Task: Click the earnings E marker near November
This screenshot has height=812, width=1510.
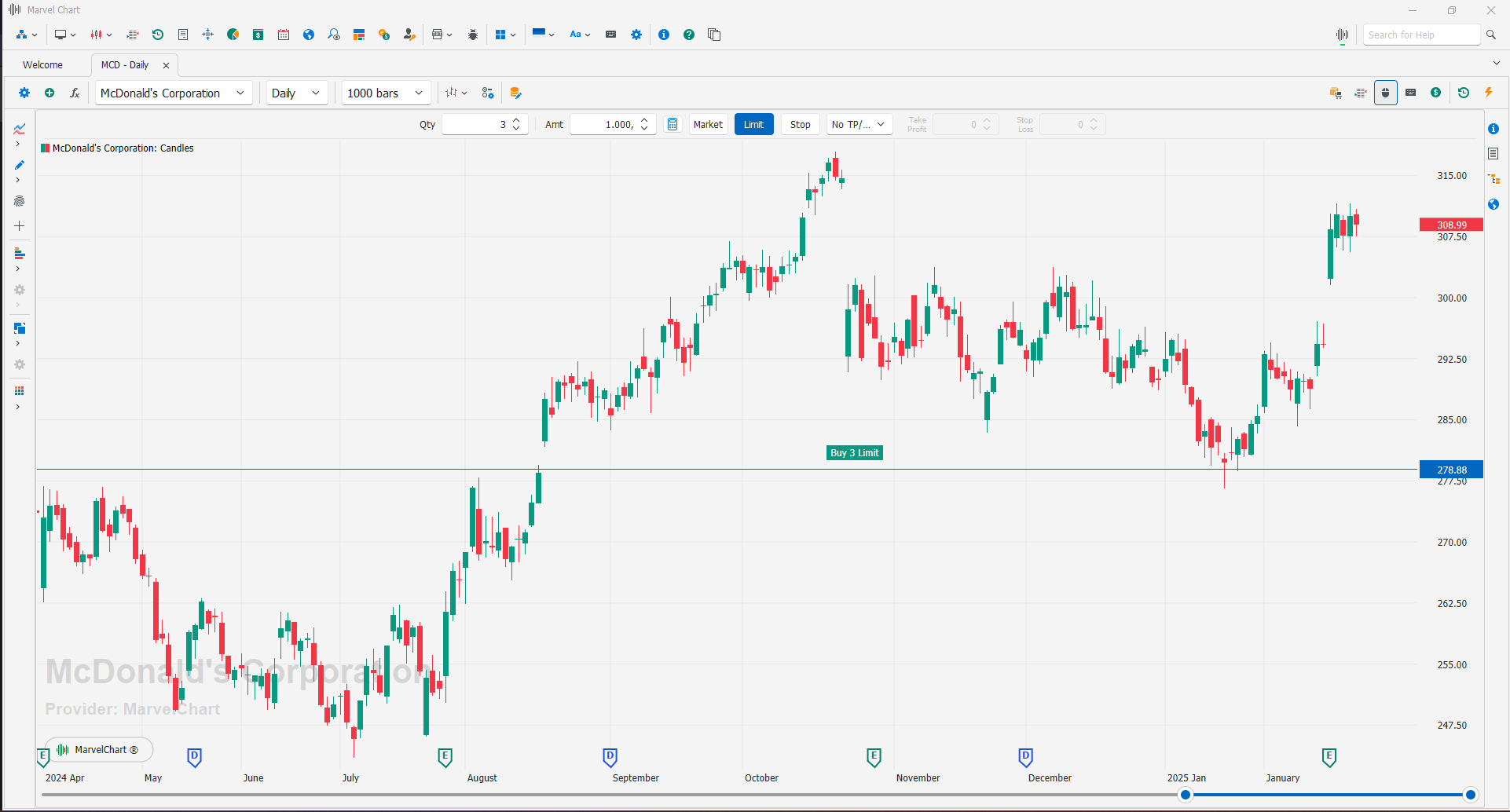Action: point(874,757)
